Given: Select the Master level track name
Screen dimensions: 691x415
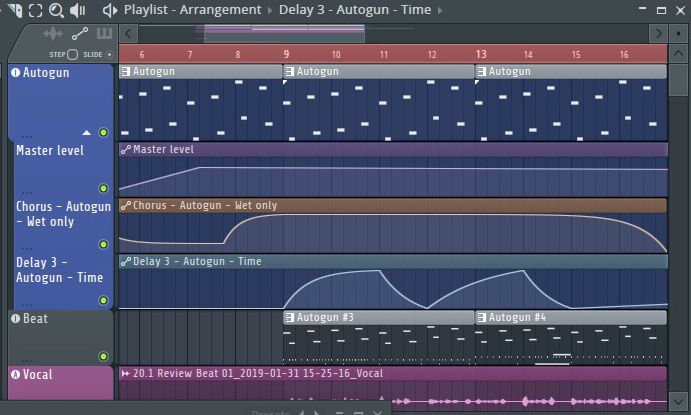Looking at the screenshot, I should click(50, 151).
